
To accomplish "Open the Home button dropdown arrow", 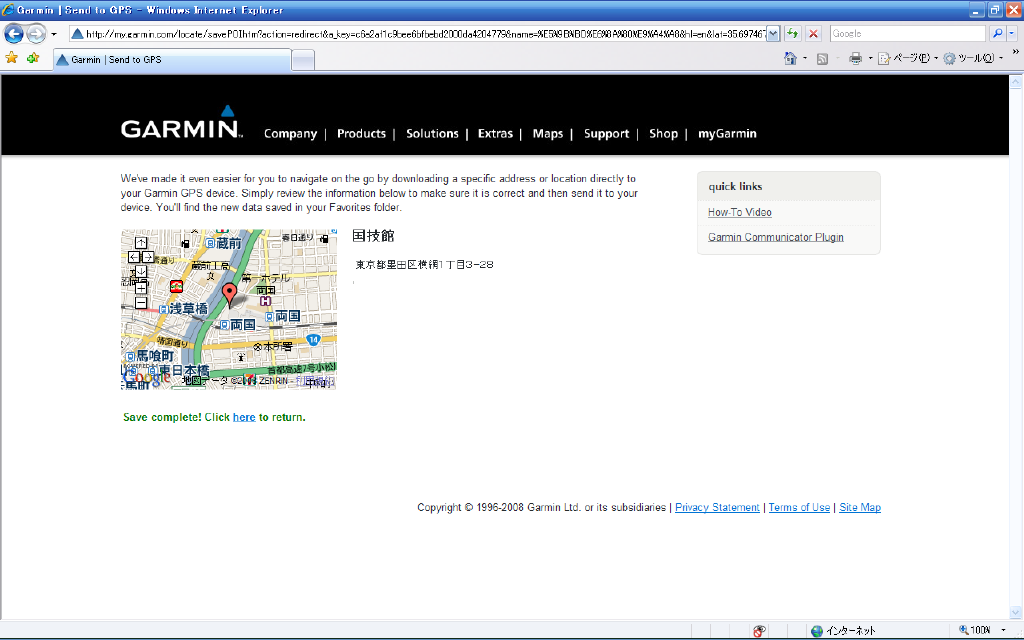I will [805, 59].
